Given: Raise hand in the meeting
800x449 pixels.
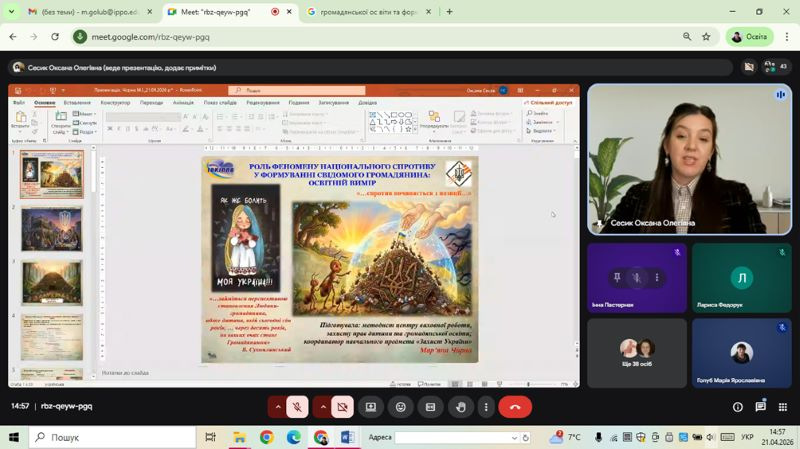Looking at the screenshot, I should click(461, 407).
